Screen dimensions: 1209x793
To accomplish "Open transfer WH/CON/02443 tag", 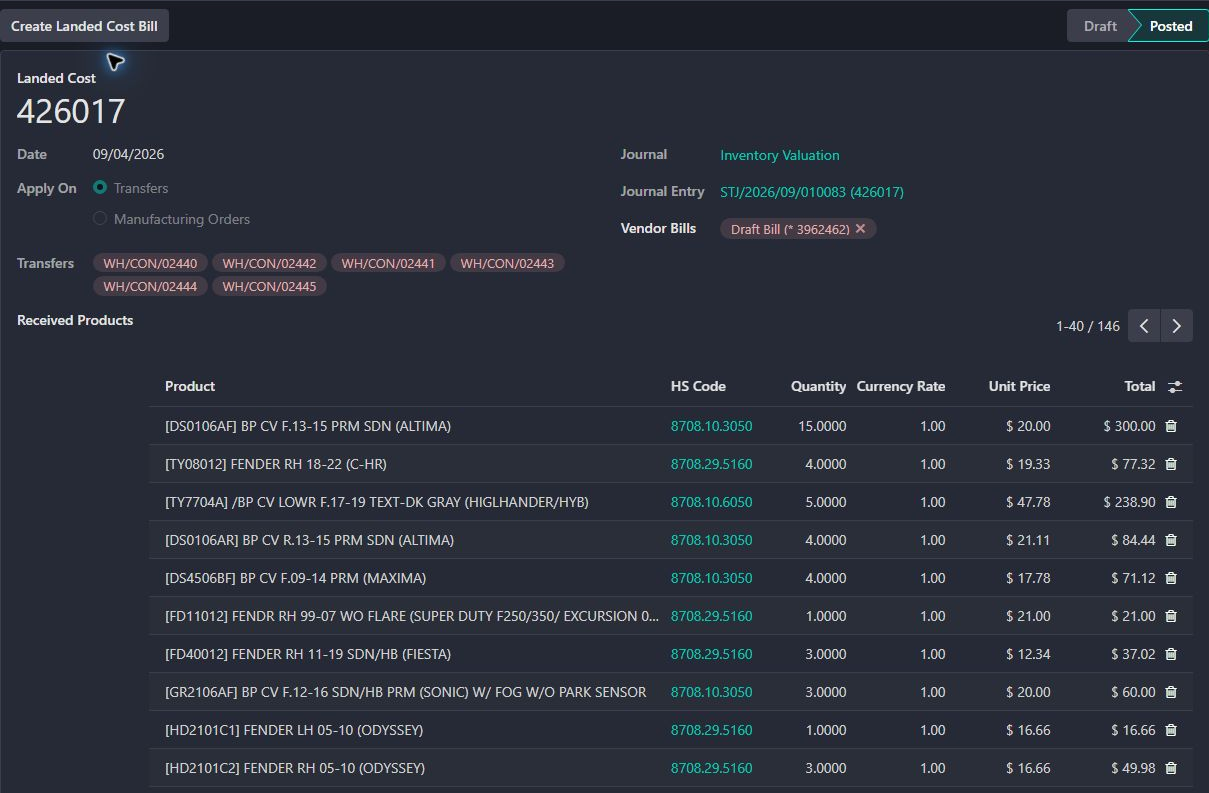I will coord(507,263).
